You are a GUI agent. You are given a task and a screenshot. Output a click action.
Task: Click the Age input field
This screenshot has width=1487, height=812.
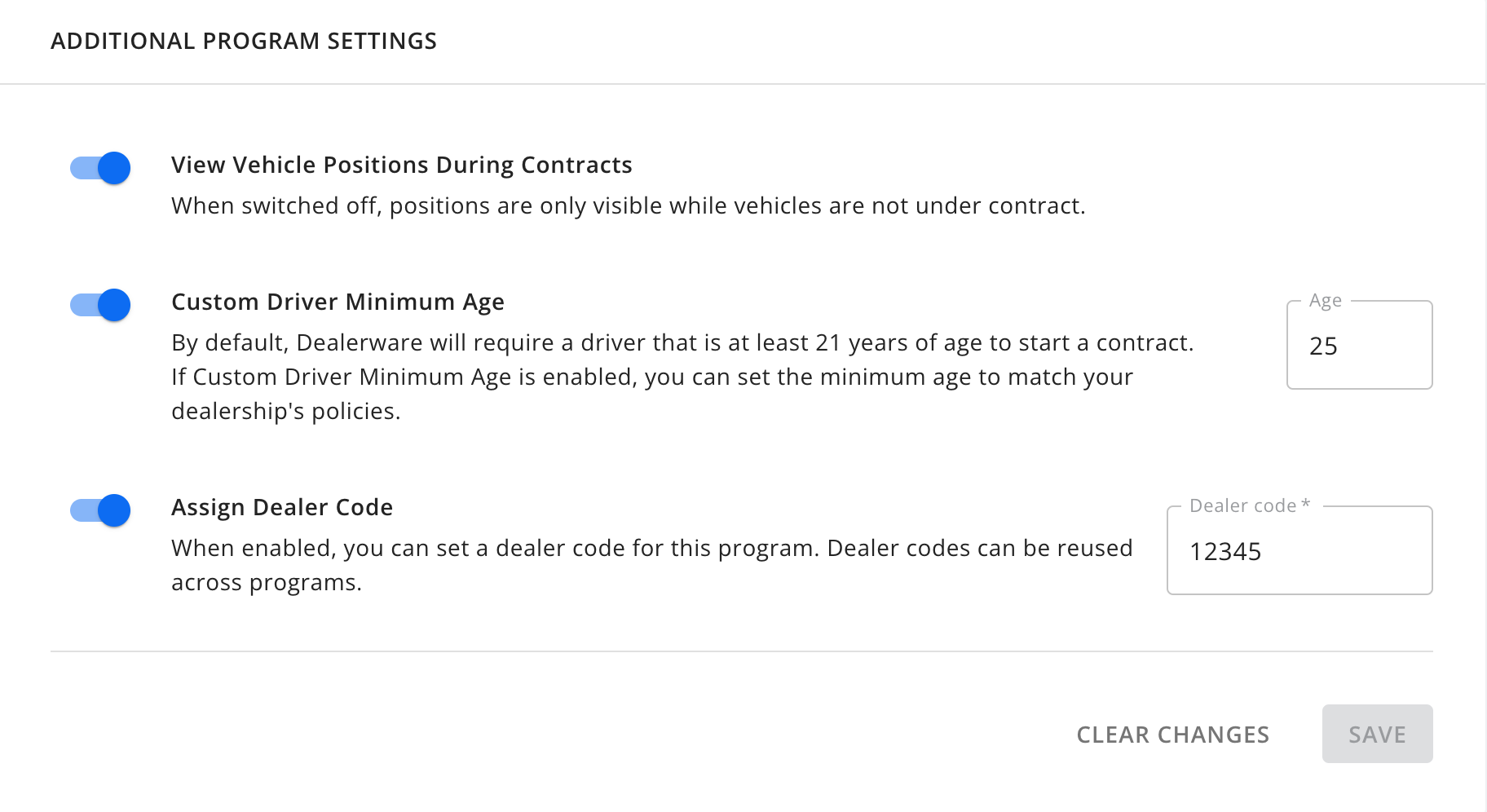point(1357,346)
